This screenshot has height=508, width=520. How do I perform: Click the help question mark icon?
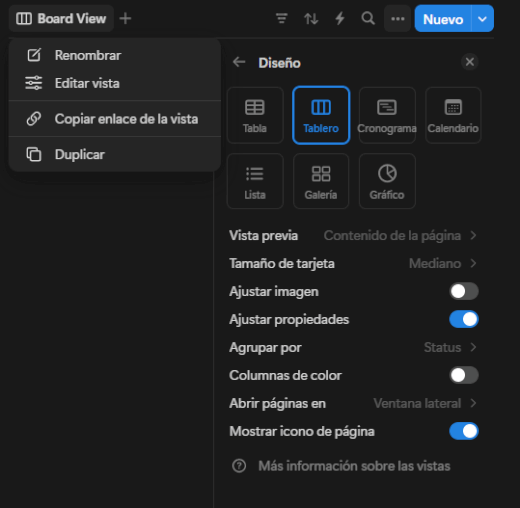coord(239,466)
